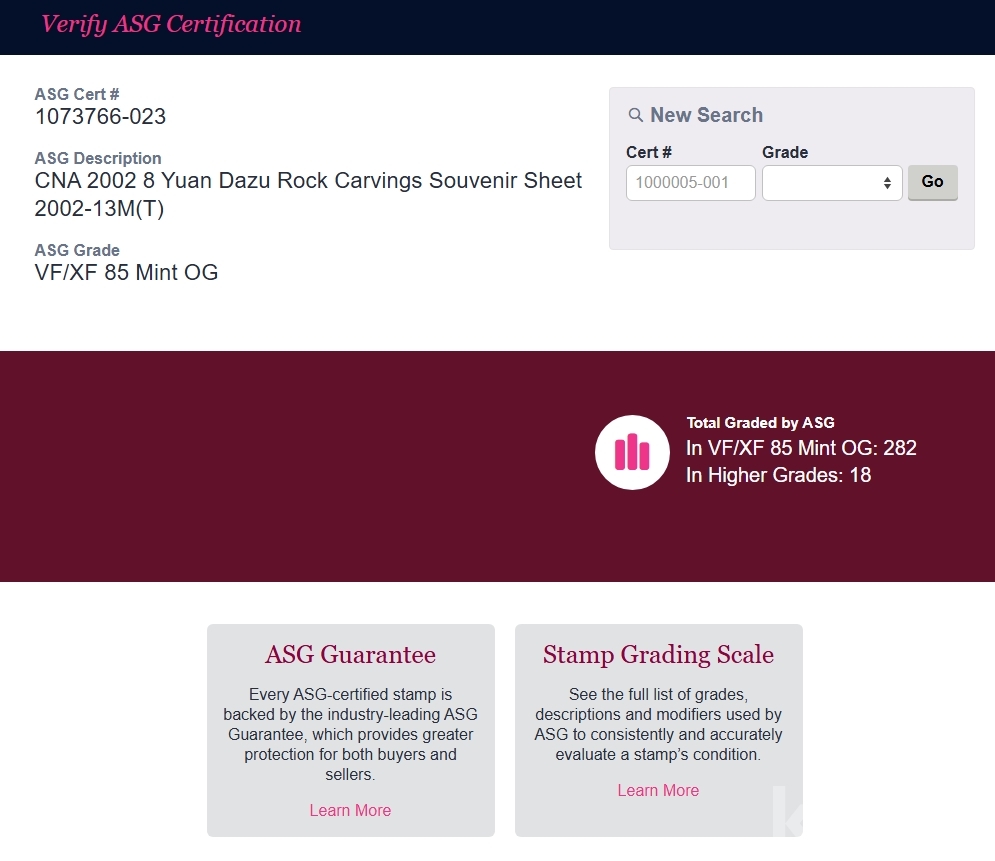Screen dimensions: 995x861
Task: Select cert number 1073766-023 text
Action: pyautogui.click(x=100, y=117)
